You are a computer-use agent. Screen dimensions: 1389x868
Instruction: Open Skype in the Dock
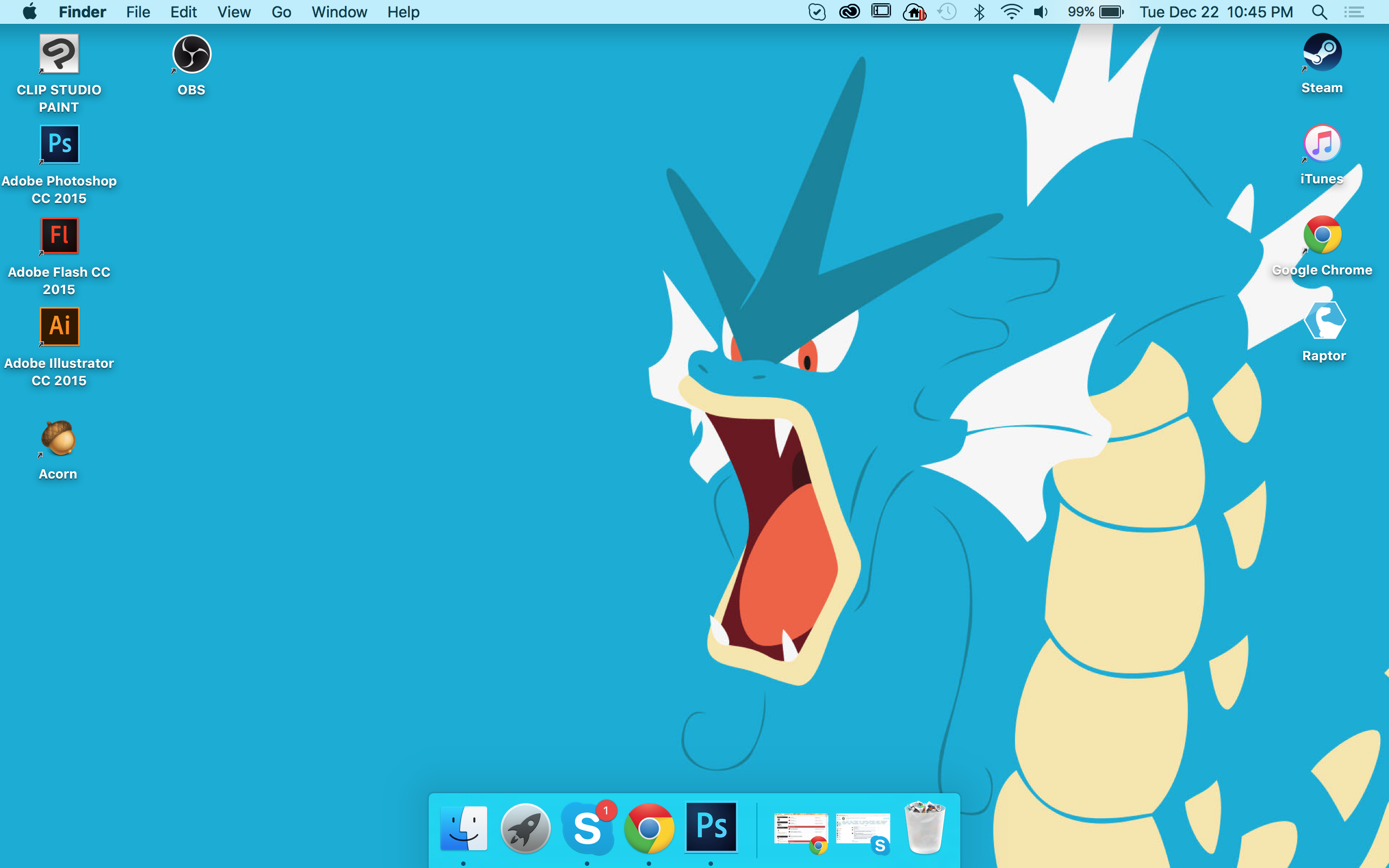point(587,828)
